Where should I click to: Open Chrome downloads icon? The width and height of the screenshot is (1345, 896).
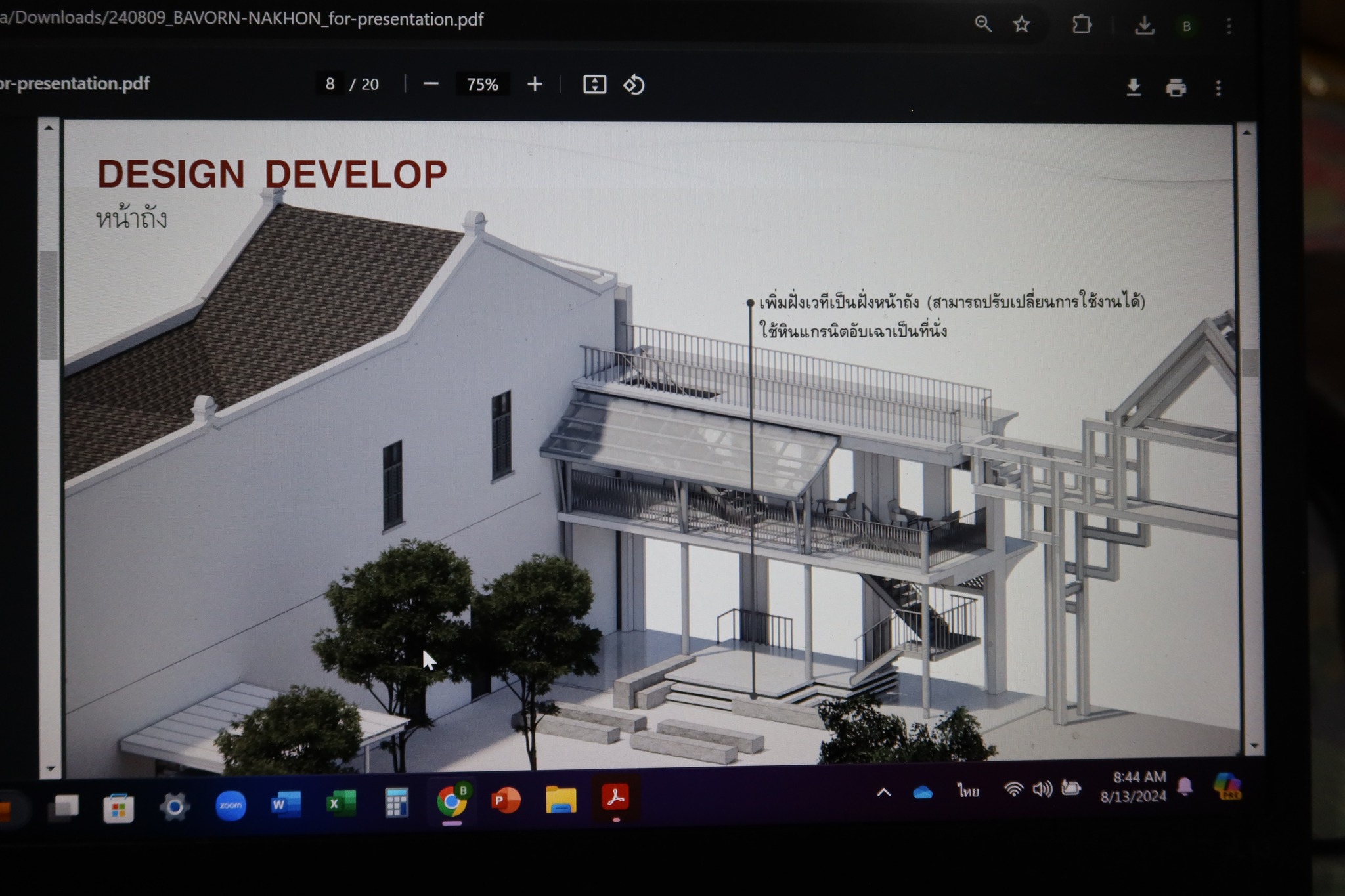1145,26
